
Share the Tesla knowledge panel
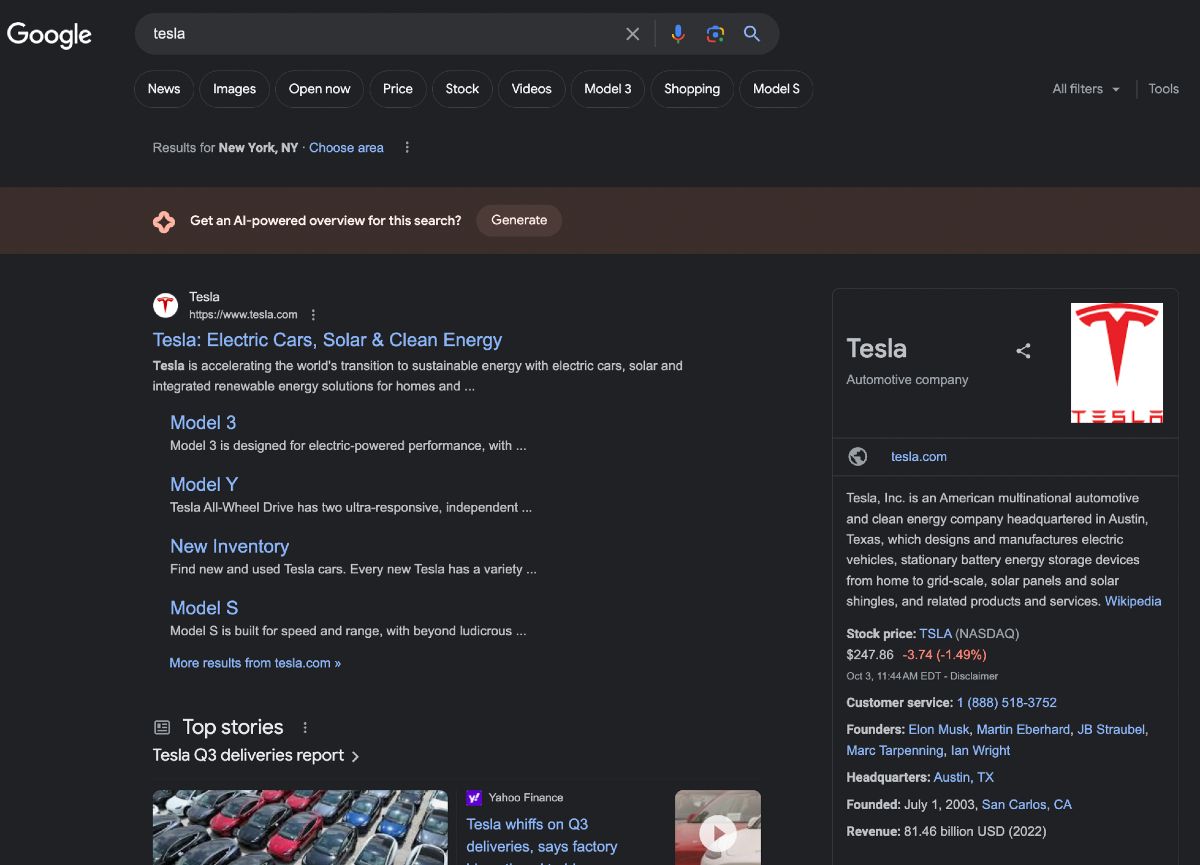click(1023, 351)
